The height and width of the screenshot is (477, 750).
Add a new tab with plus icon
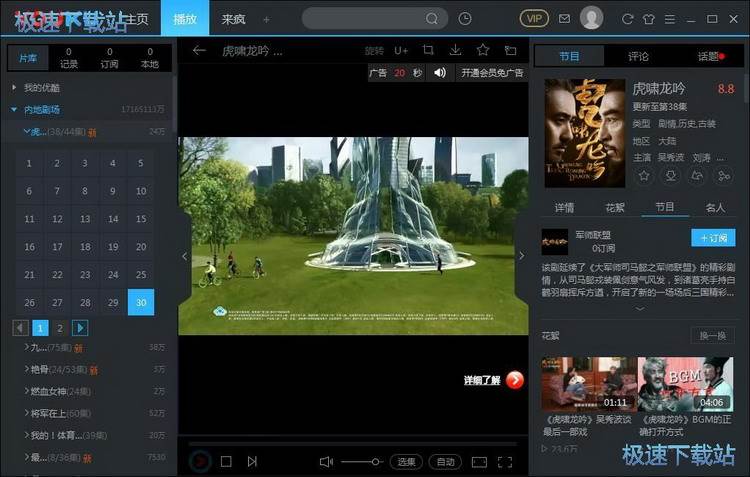click(266, 20)
